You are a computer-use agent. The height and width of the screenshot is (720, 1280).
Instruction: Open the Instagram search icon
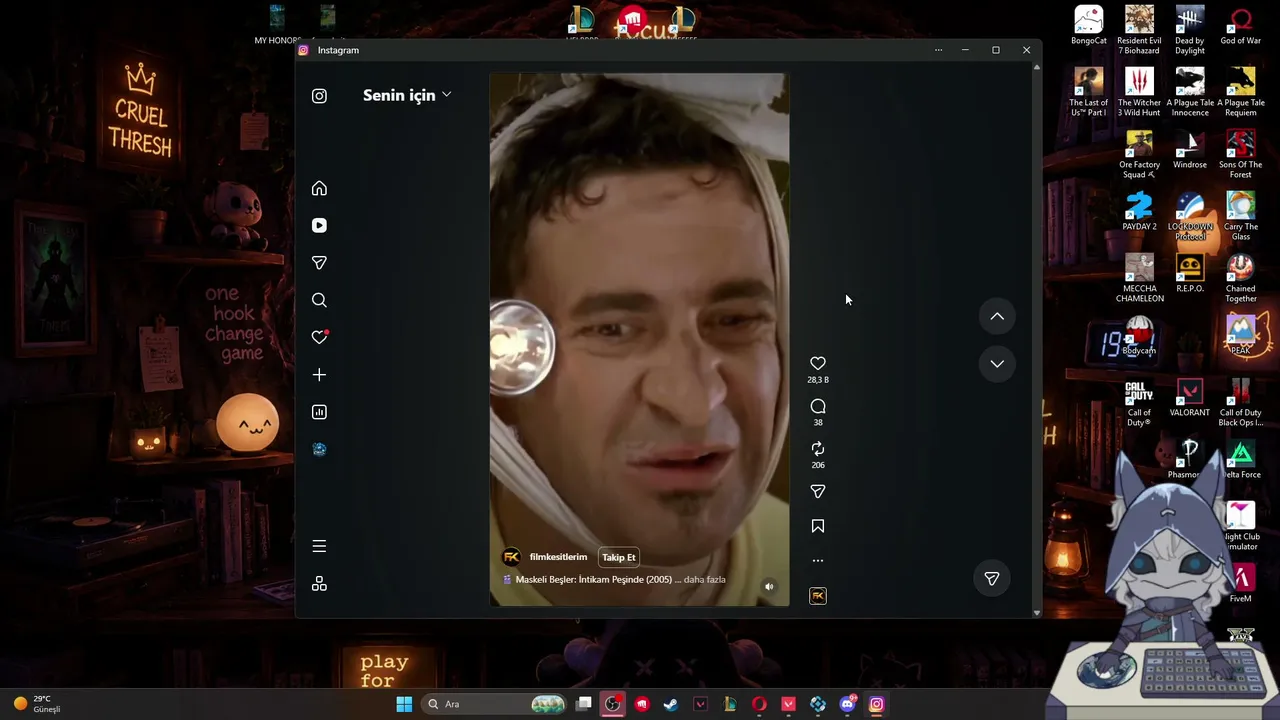[319, 300]
